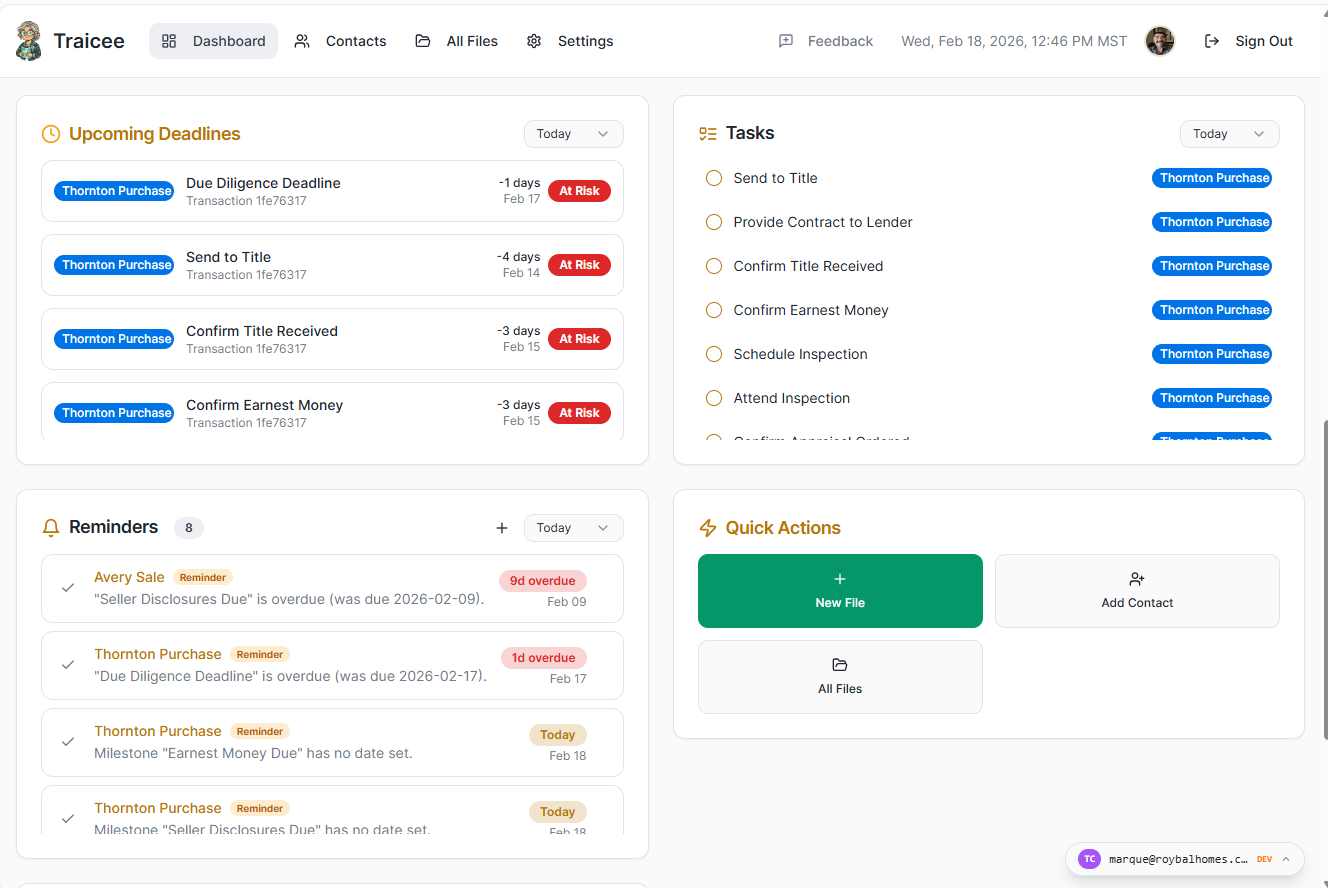Click At Risk badge on Confirm Earnest Money deadline

click(579, 413)
